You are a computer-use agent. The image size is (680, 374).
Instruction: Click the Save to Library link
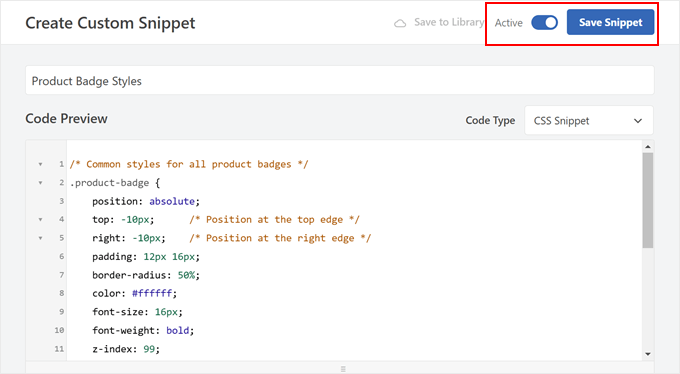(448, 22)
